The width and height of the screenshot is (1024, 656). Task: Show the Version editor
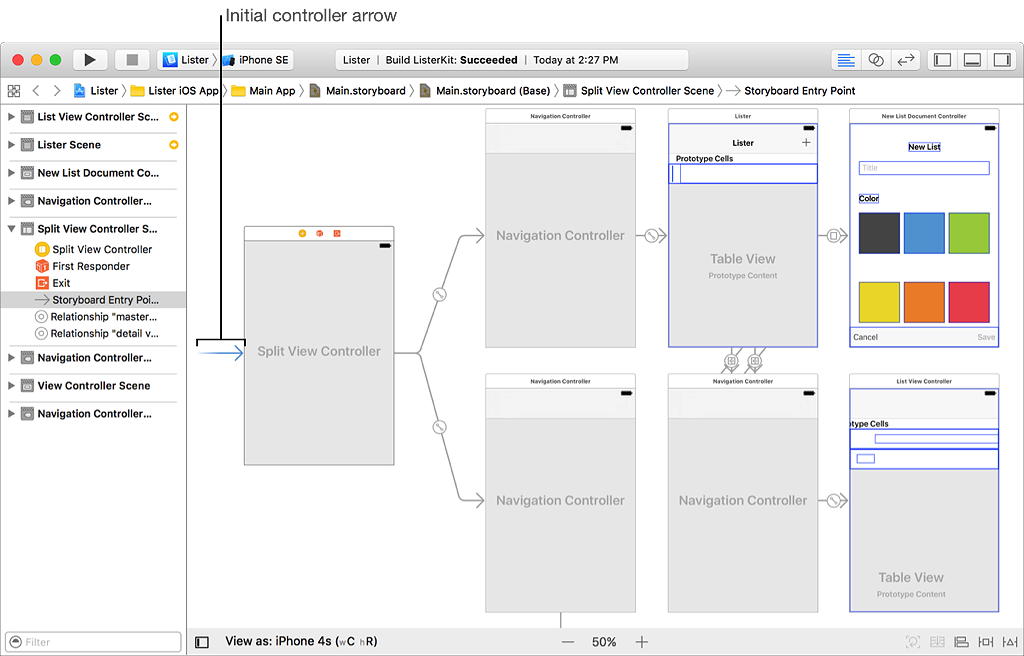[906, 59]
